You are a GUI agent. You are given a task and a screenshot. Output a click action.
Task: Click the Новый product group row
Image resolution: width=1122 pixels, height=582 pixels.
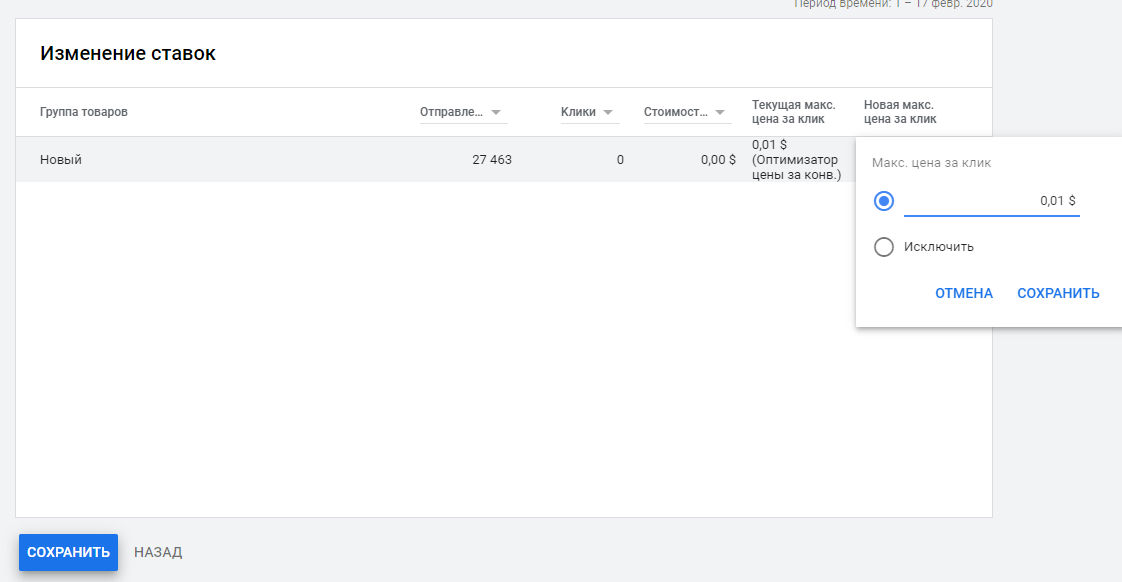[x=435, y=160]
